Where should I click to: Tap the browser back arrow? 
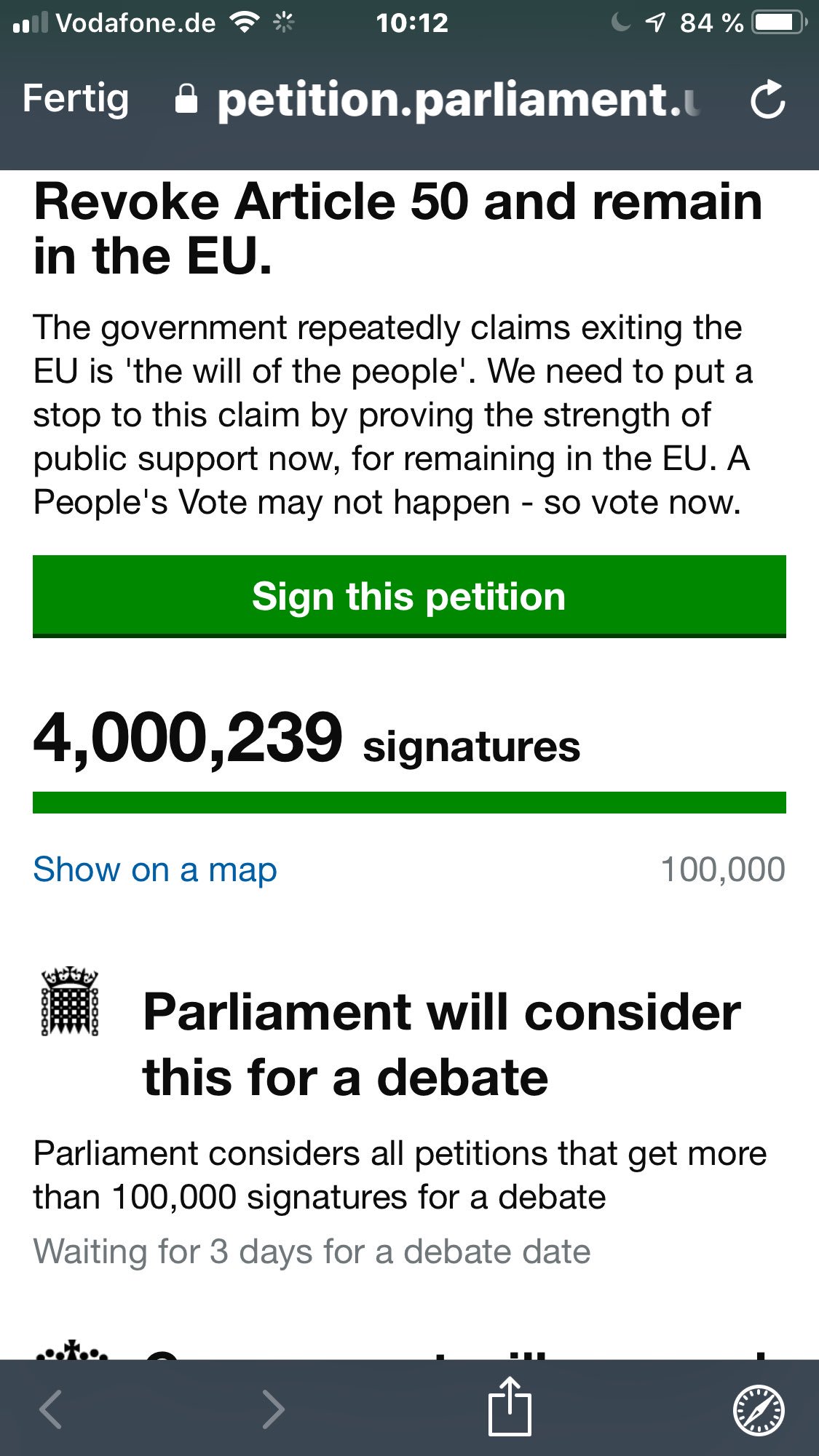click(51, 1409)
